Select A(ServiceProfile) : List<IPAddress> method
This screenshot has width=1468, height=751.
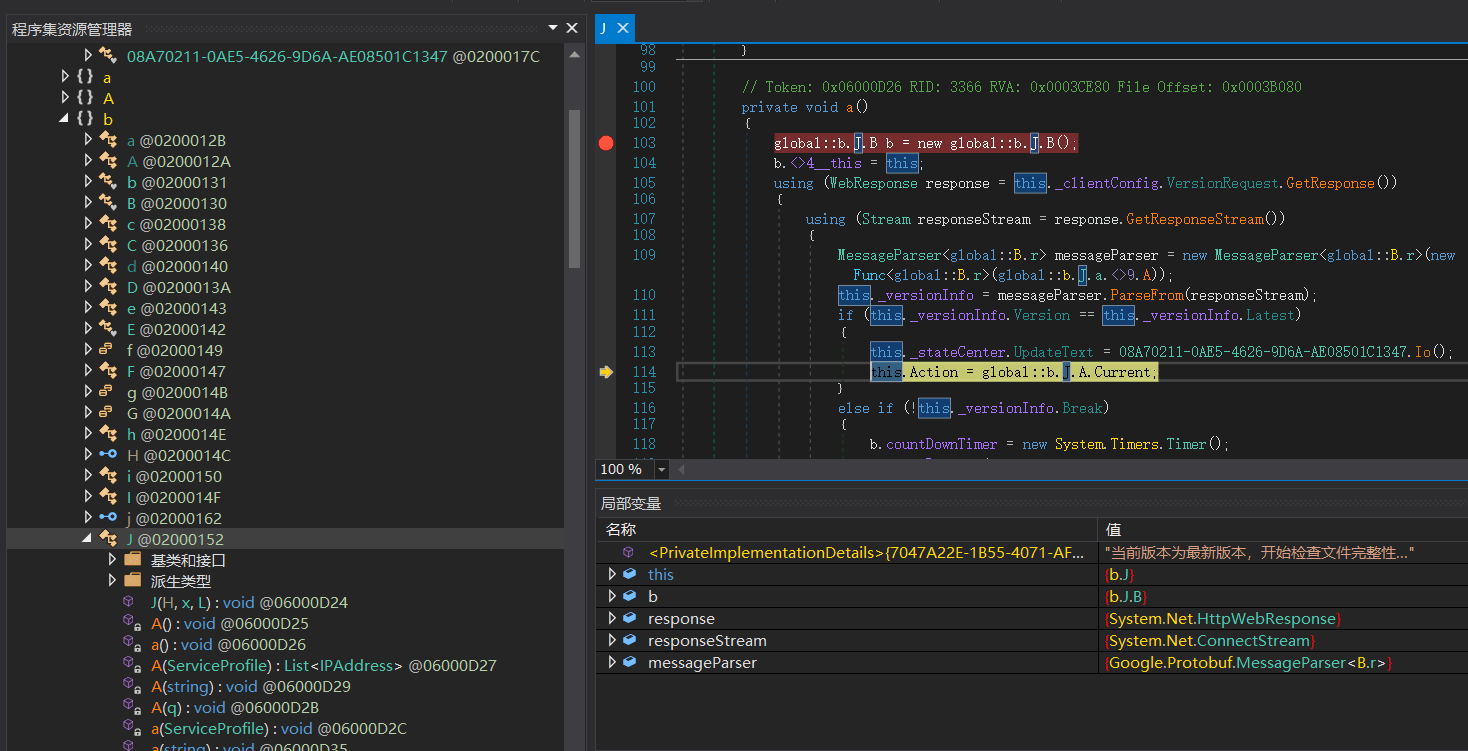click(x=324, y=665)
